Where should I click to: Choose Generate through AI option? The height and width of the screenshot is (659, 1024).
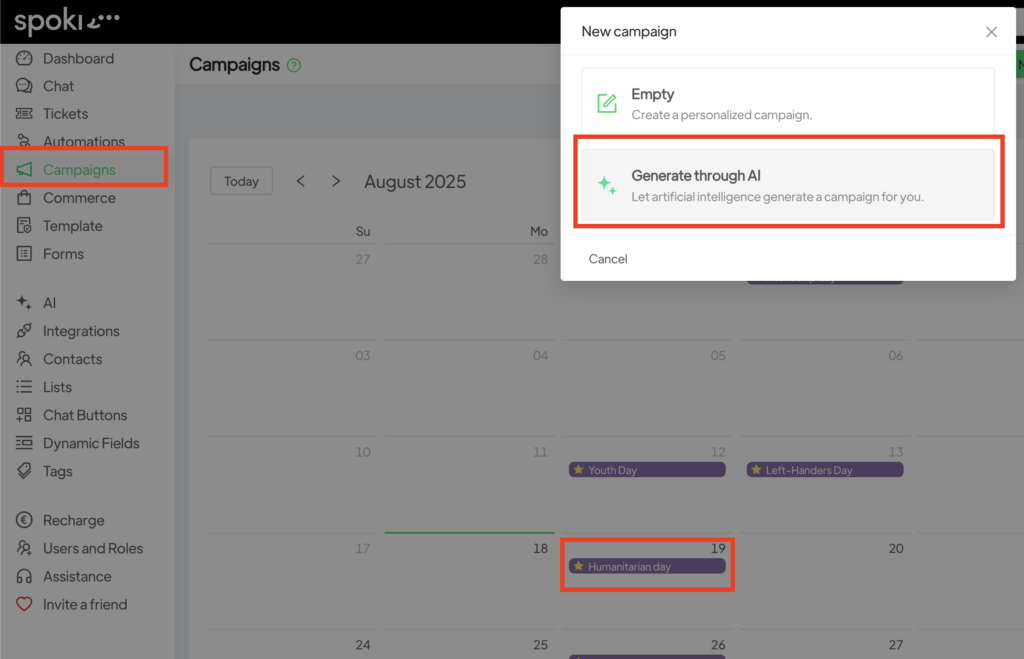[x=788, y=185]
